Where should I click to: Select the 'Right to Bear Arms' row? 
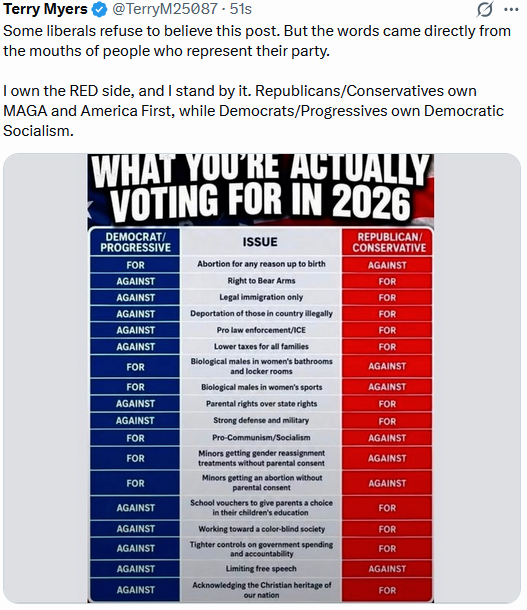(261, 281)
